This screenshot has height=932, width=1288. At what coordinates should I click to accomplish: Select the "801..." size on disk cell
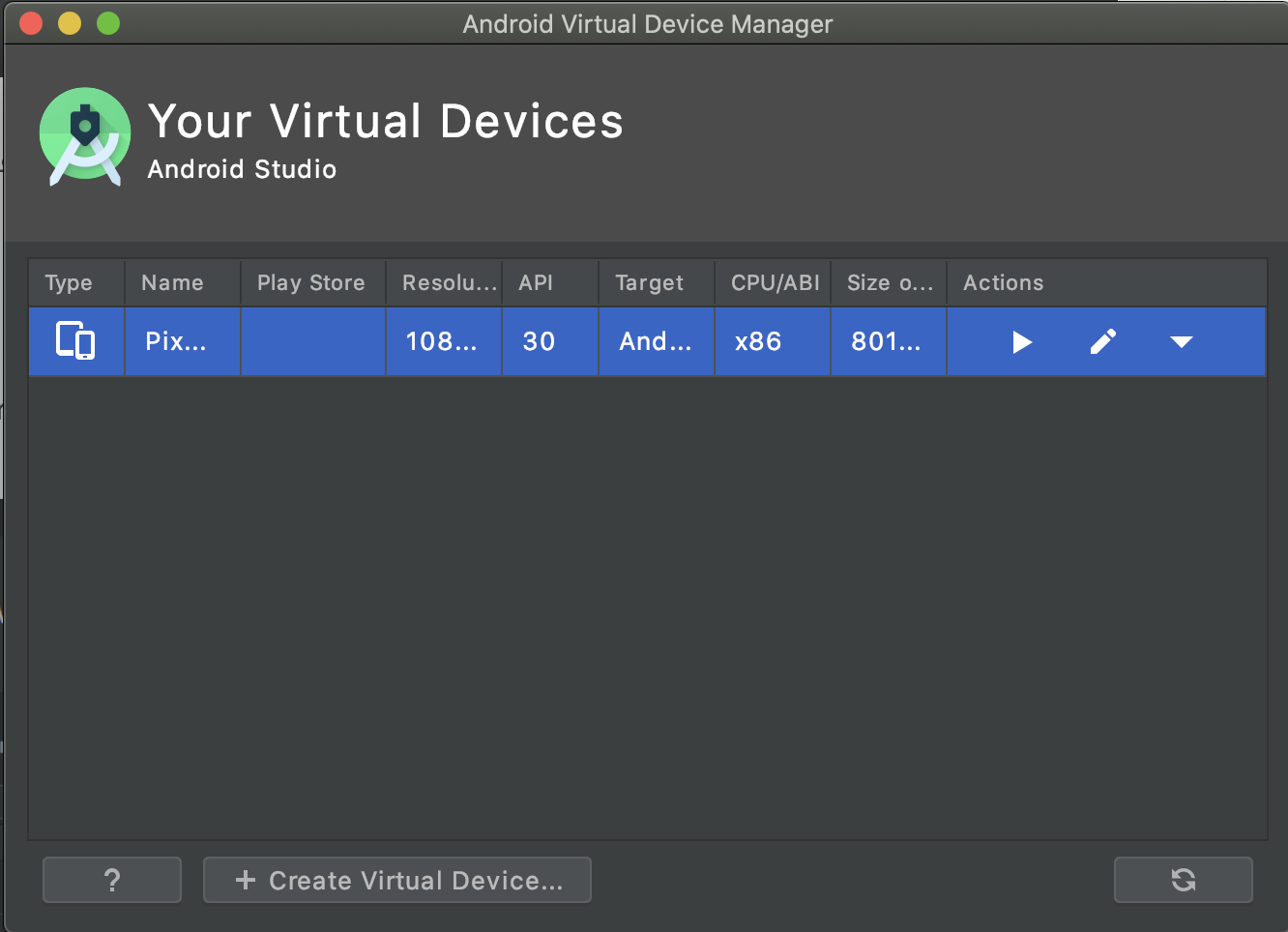[889, 341]
